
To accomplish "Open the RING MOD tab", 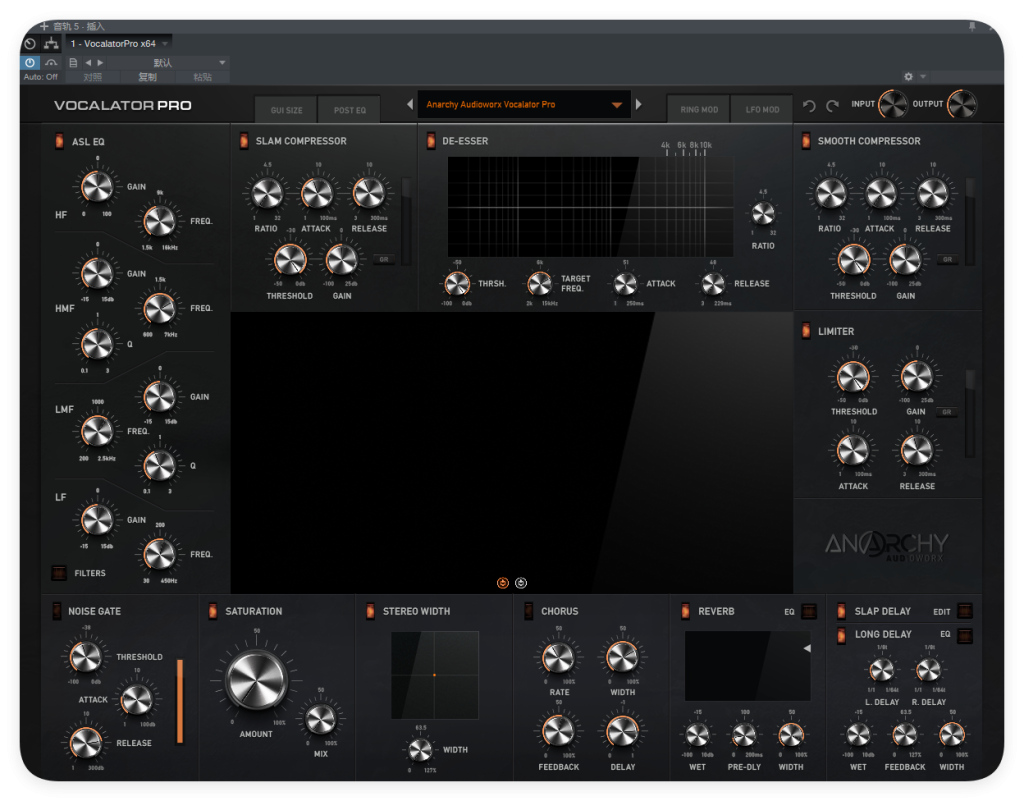I will (699, 109).
